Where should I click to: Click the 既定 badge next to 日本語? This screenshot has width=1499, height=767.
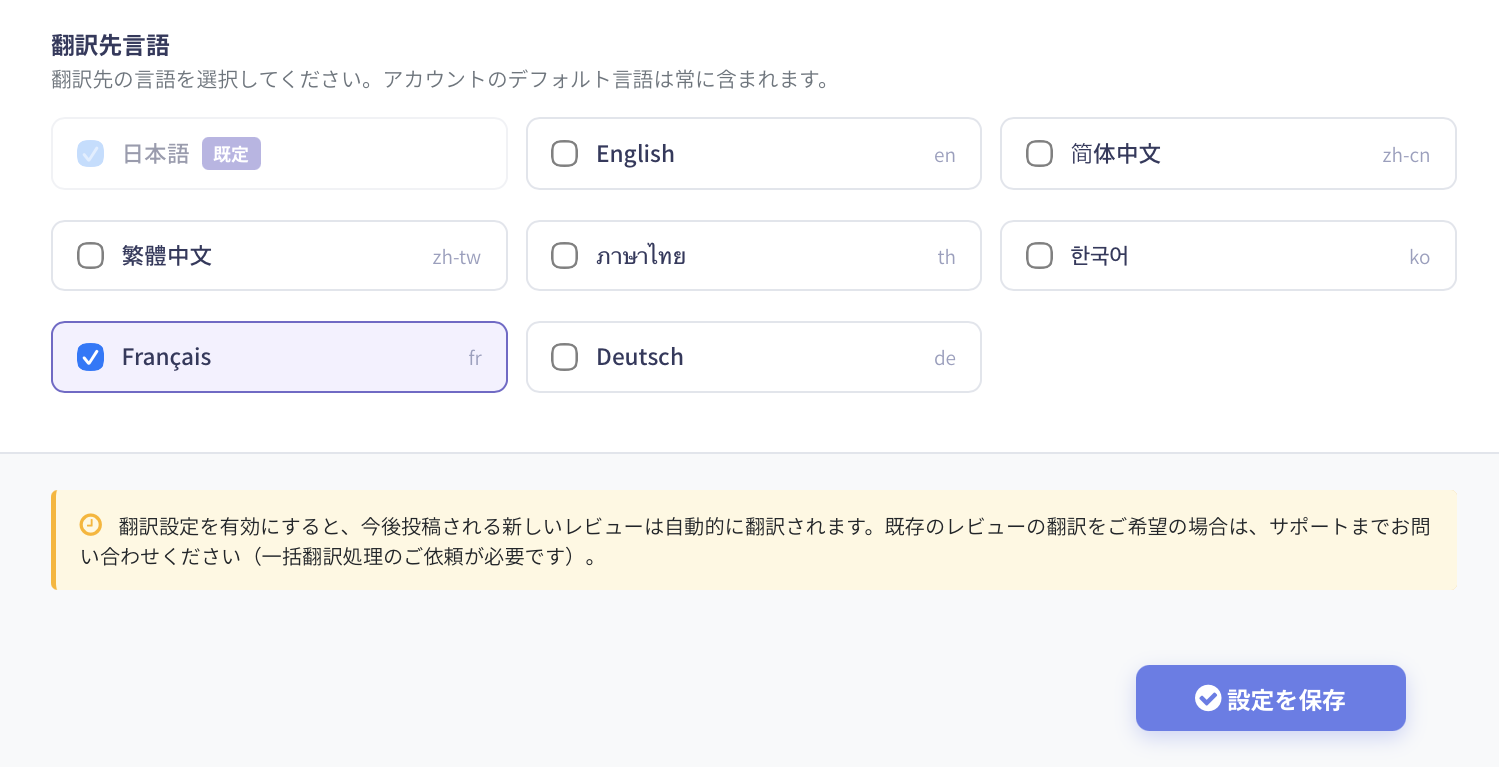(231, 154)
